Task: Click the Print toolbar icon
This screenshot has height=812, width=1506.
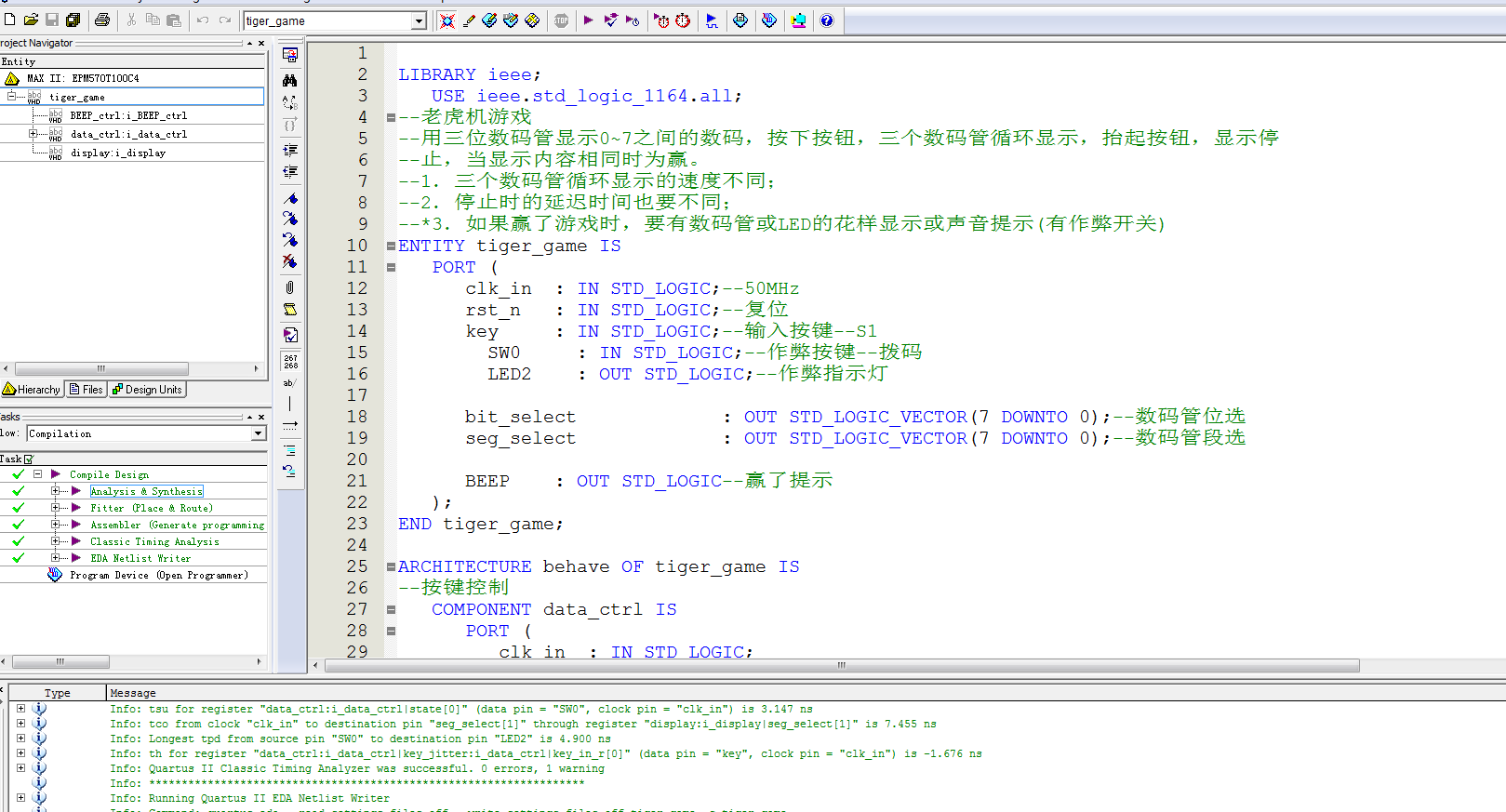Action: point(102,20)
